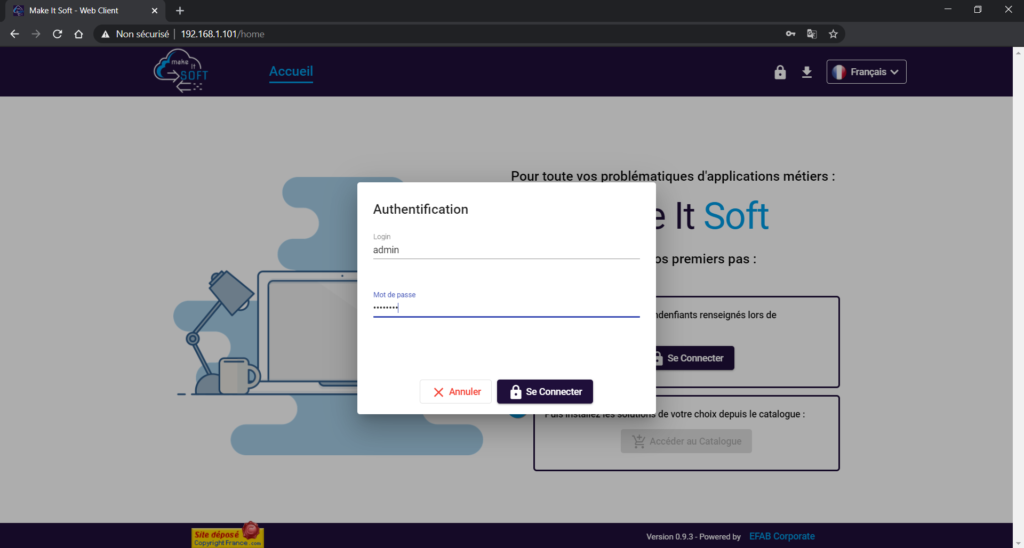The image size is (1024, 548).
Task: Go back with the browser back arrow
Action: click(14, 34)
